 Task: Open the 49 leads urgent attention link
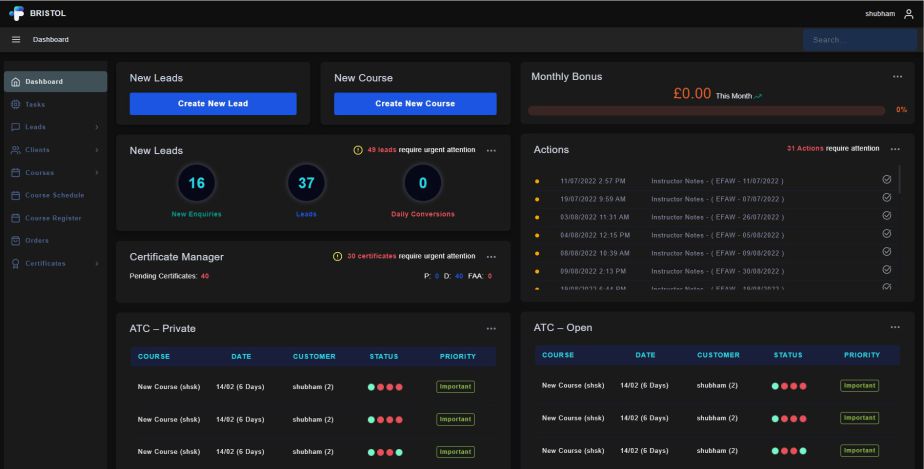382,150
